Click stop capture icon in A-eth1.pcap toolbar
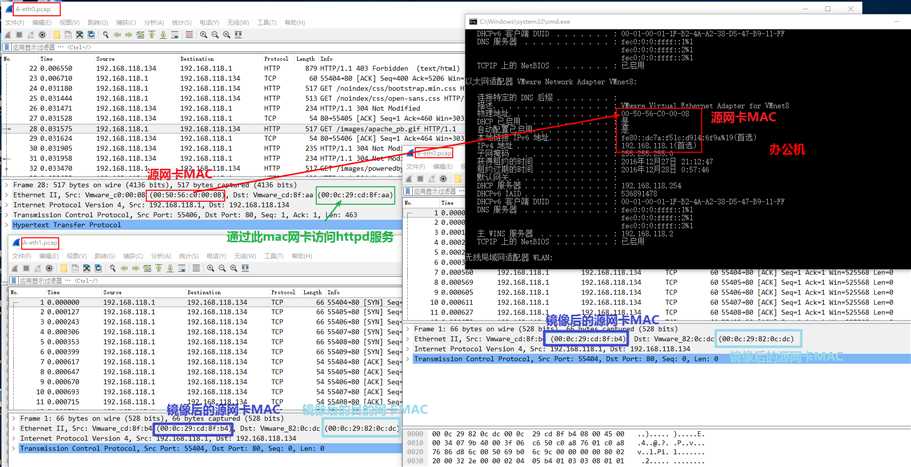 pos(26,268)
